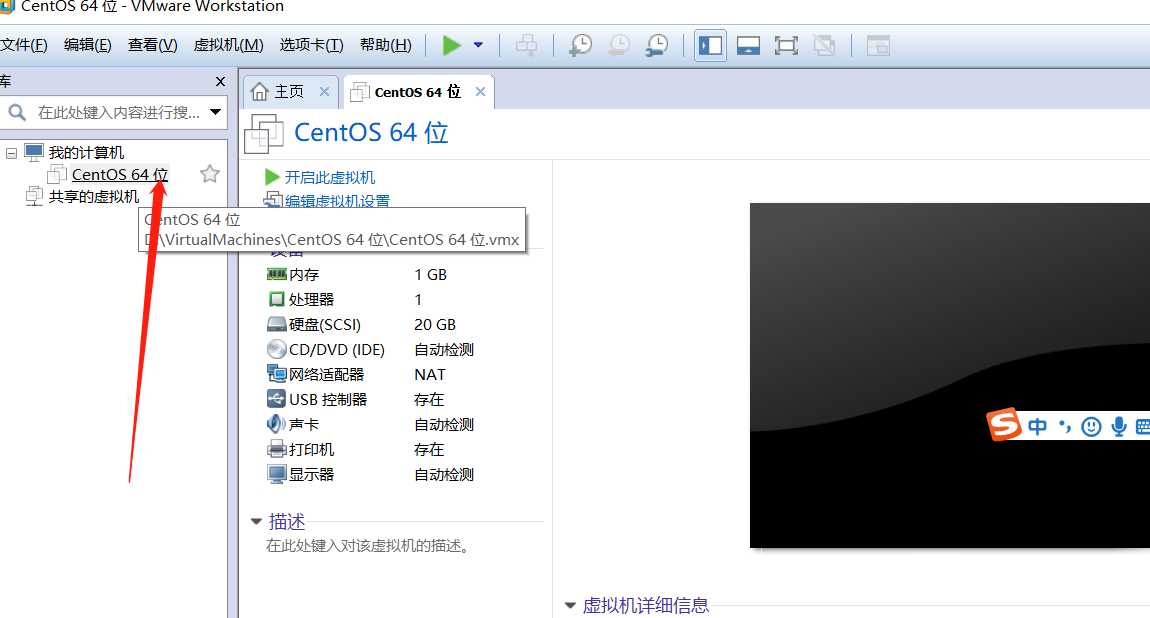The width and height of the screenshot is (1150, 618).
Task: Toggle the library sidebar view icon
Action: tap(710, 45)
